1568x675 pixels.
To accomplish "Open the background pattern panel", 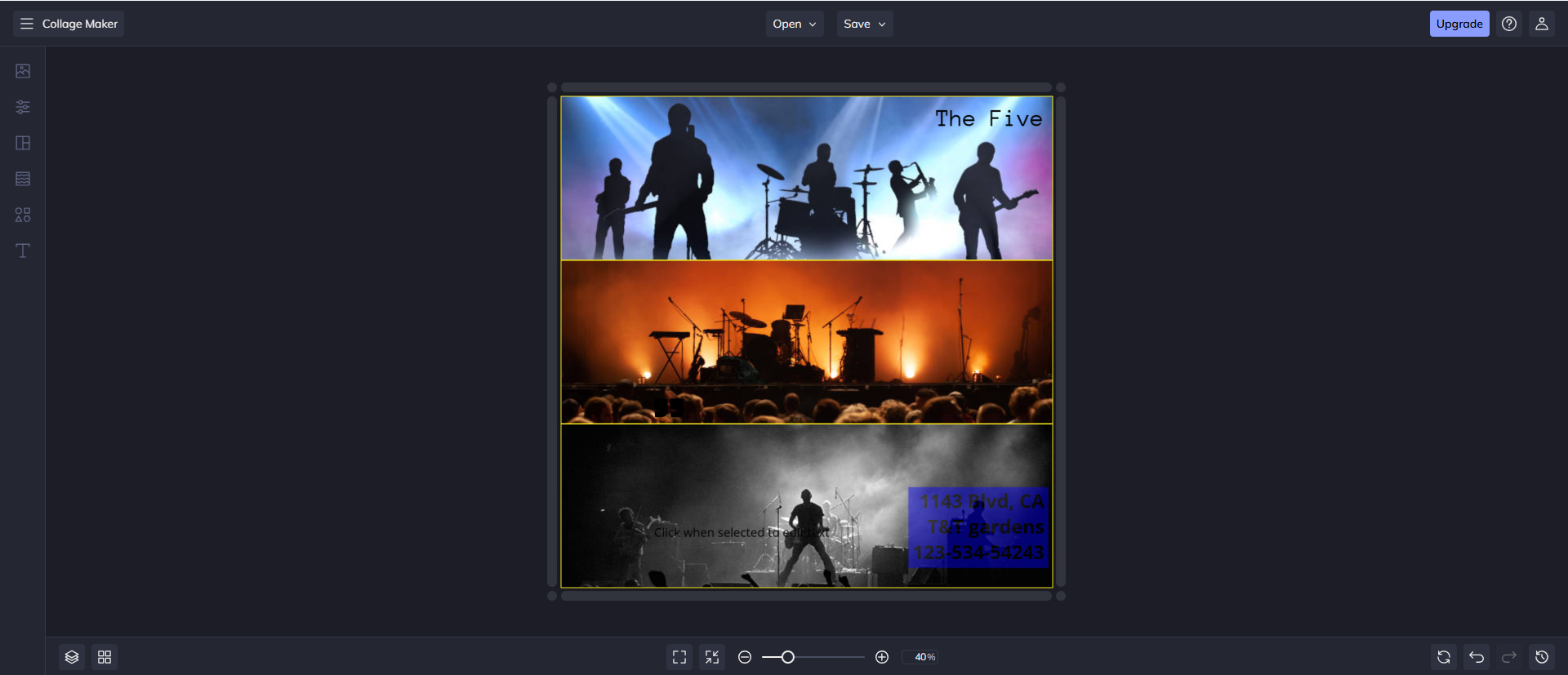I will click(23, 179).
